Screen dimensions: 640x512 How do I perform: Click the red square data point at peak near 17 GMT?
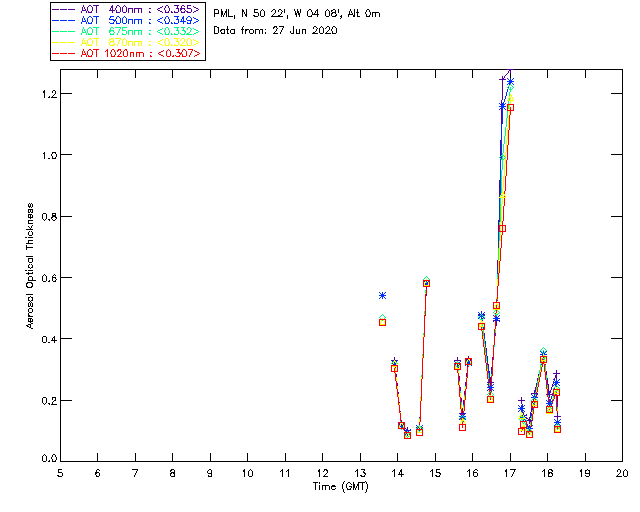510,107
